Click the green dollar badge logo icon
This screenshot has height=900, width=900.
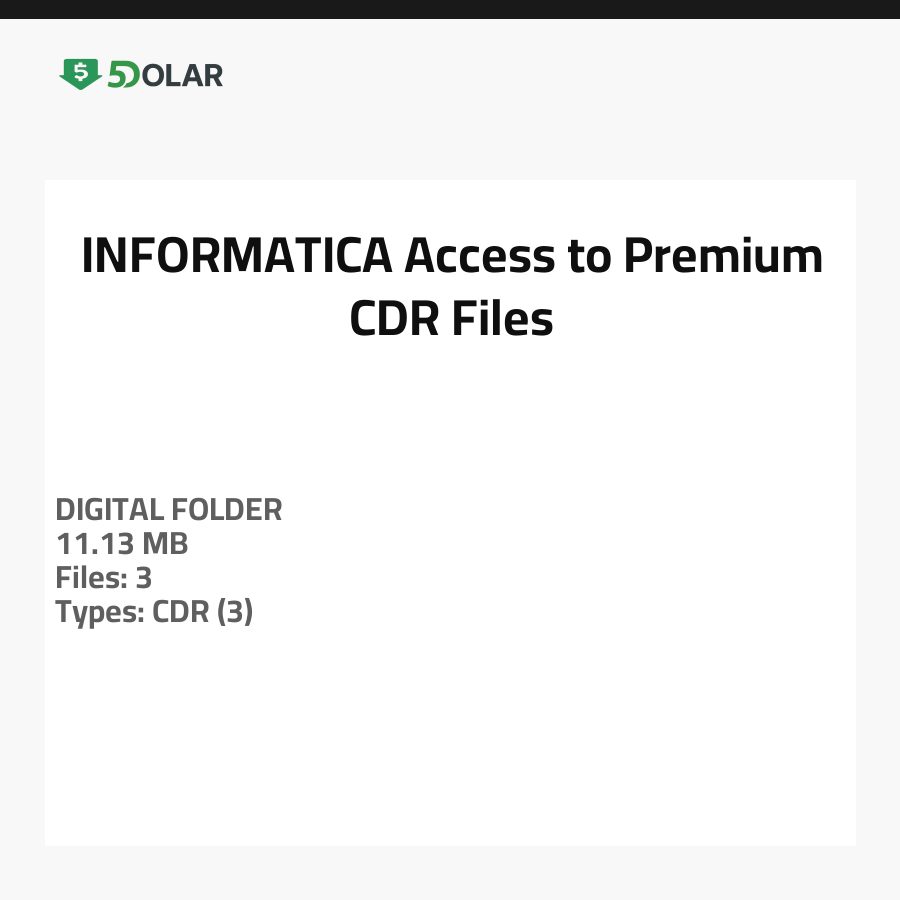[x=80, y=73]
